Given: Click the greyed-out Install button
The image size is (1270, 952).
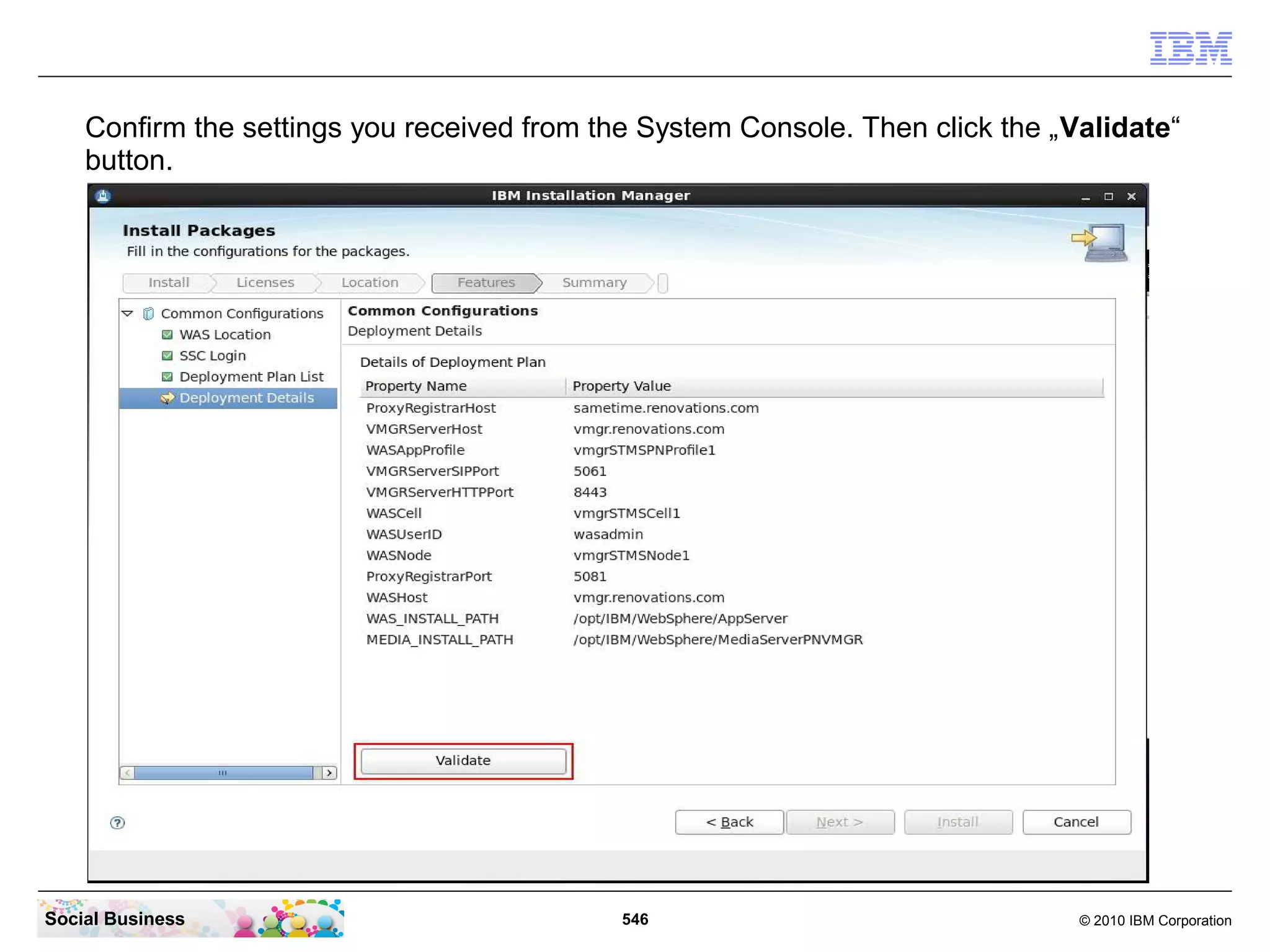Looking at the screenshot, I should (958, 822).
